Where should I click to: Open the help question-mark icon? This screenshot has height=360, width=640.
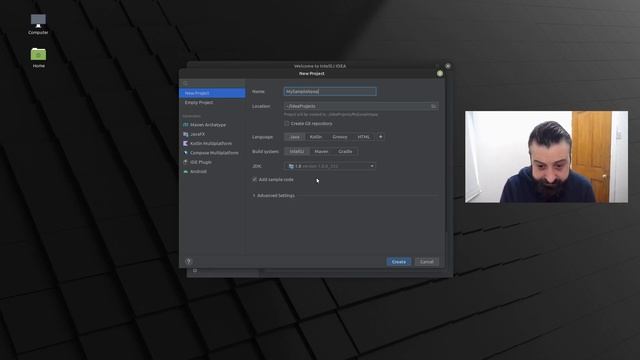[189, 261]
